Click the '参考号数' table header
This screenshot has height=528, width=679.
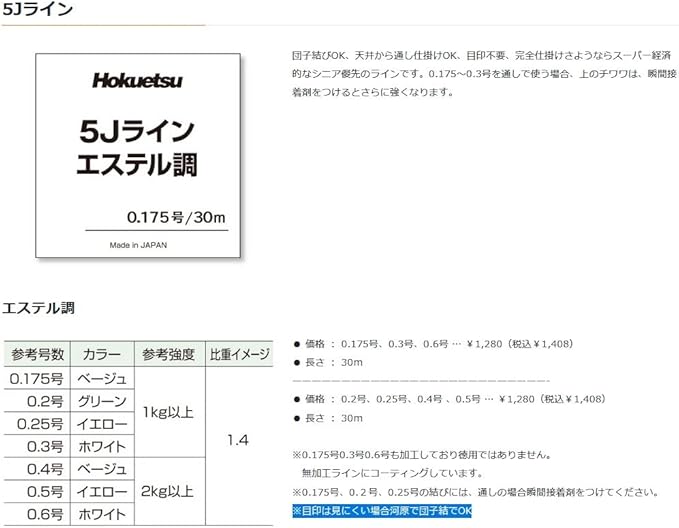pos(37,354)
